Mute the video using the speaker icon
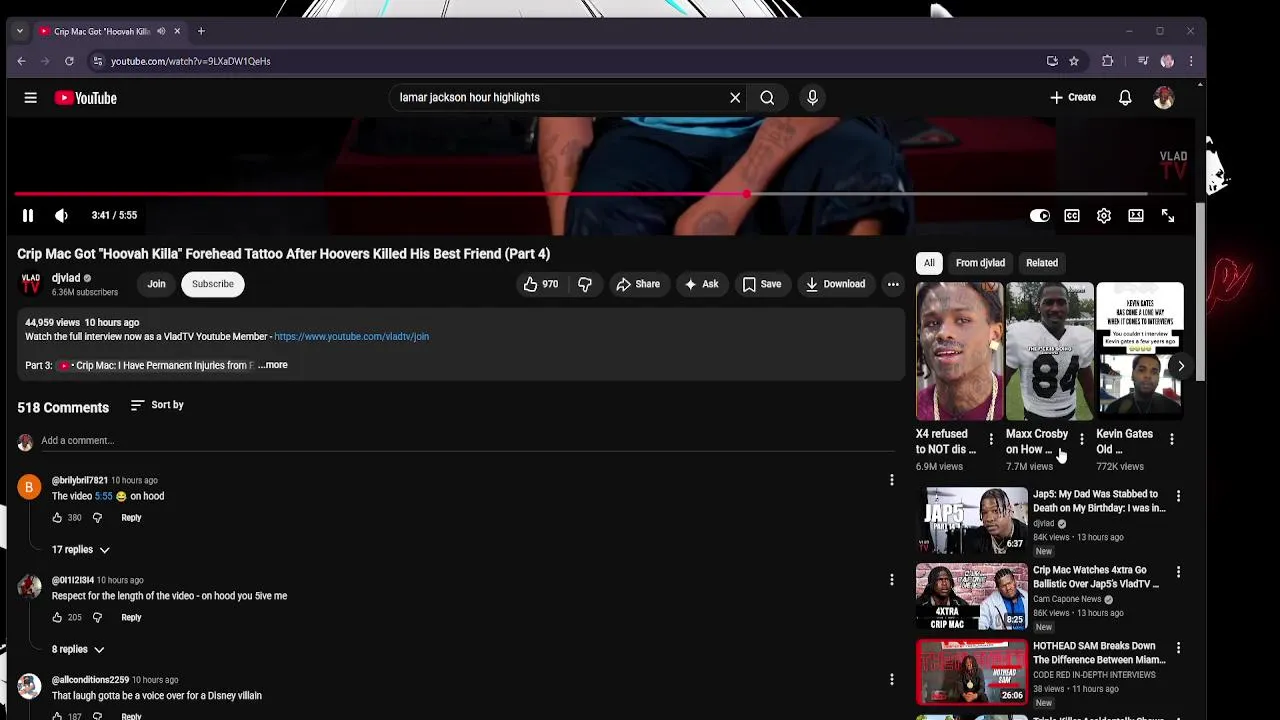This screenshot has width=1280, height=720. pyautogui.click(x=61, y=216)
